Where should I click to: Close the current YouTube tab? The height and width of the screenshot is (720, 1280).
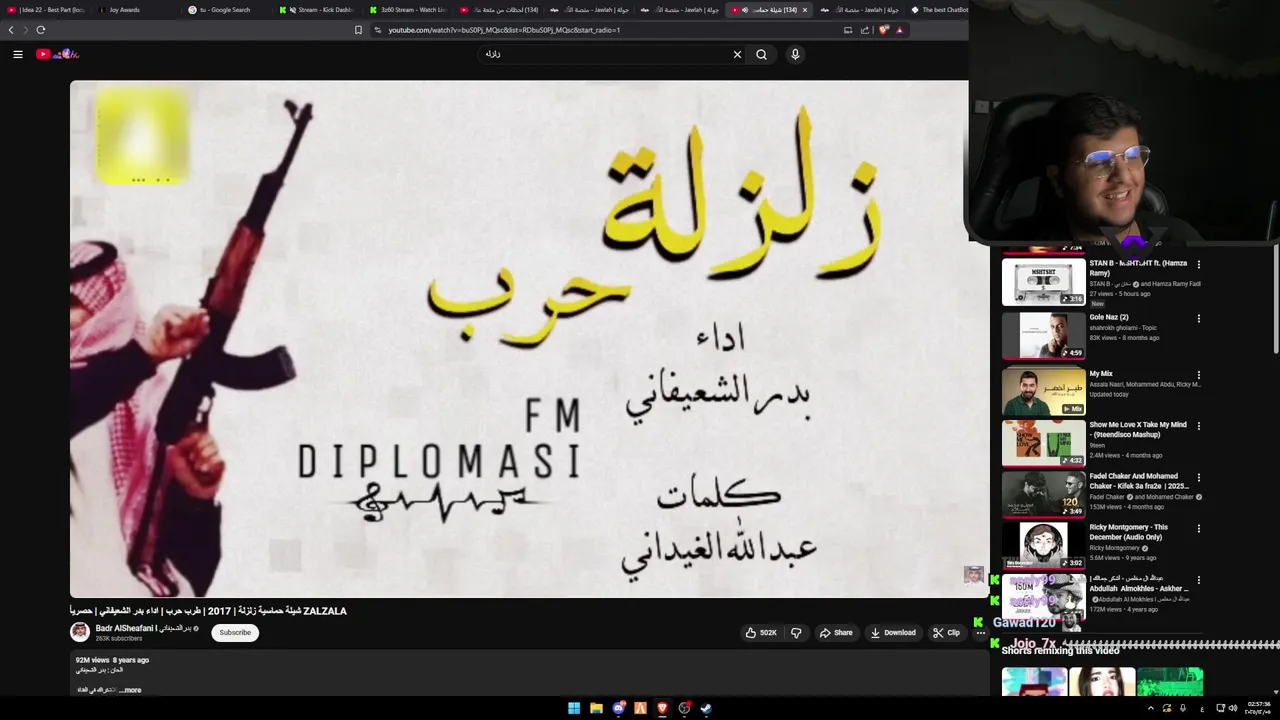click(x=805, y=10)
